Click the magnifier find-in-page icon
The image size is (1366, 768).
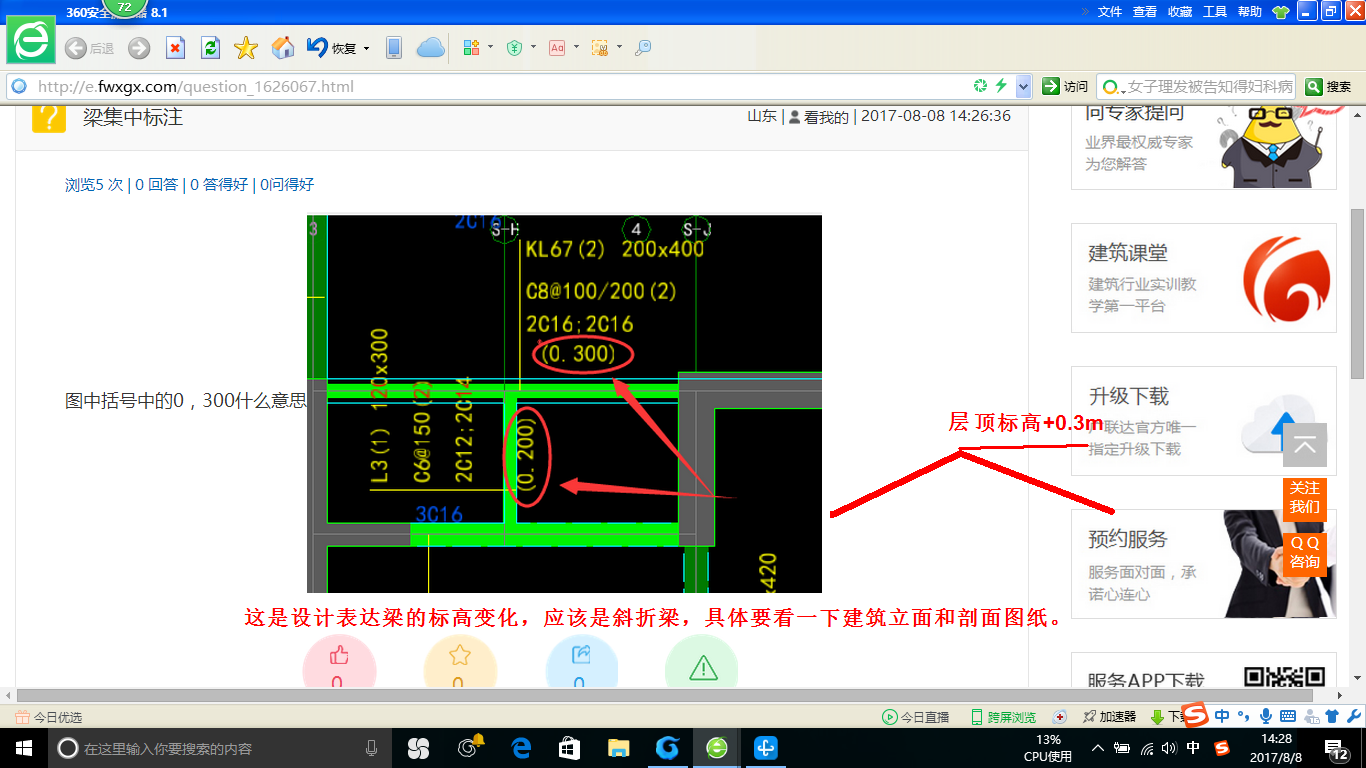(x=643, y=48)
